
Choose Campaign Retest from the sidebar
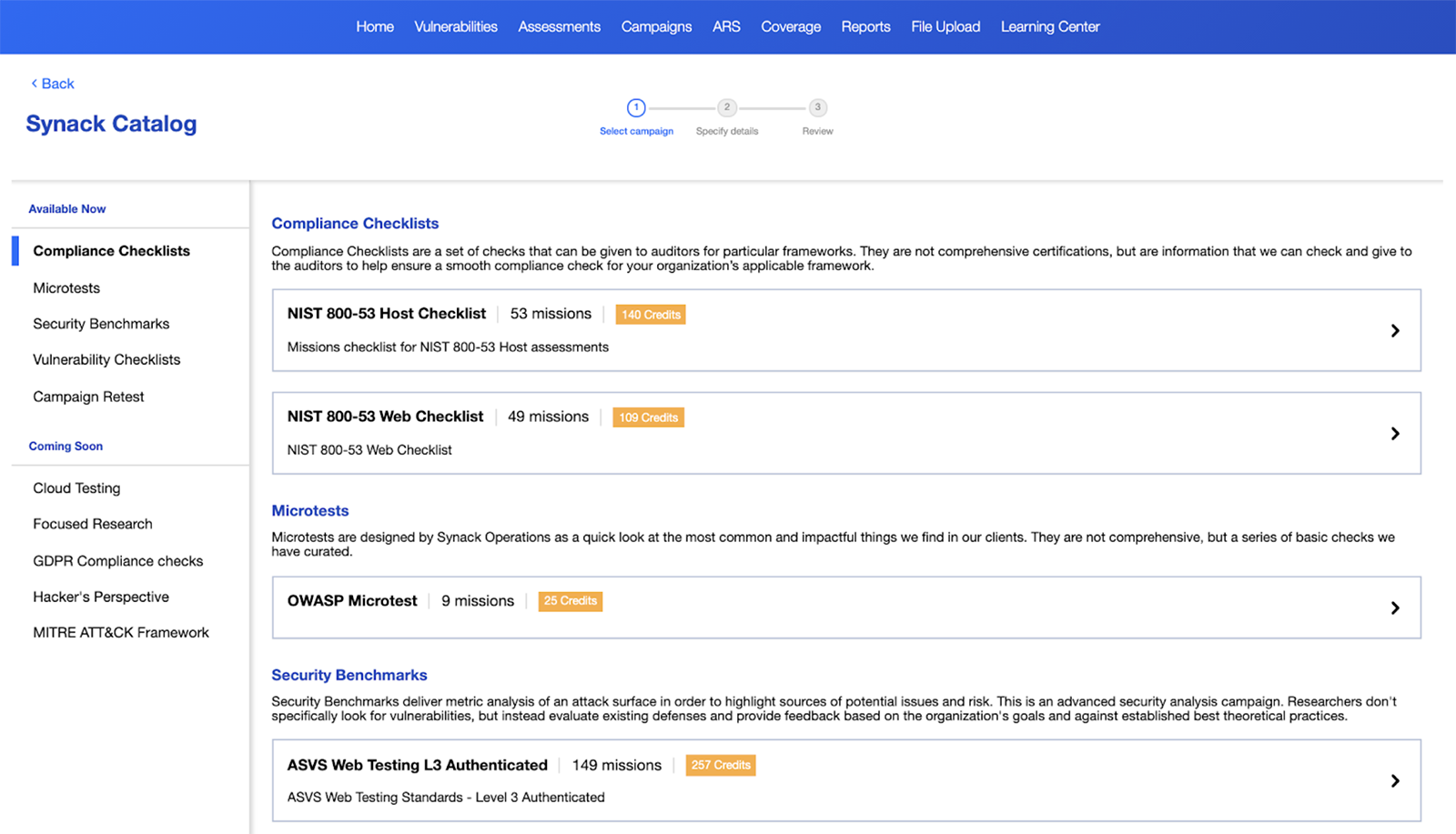(88, 397)
